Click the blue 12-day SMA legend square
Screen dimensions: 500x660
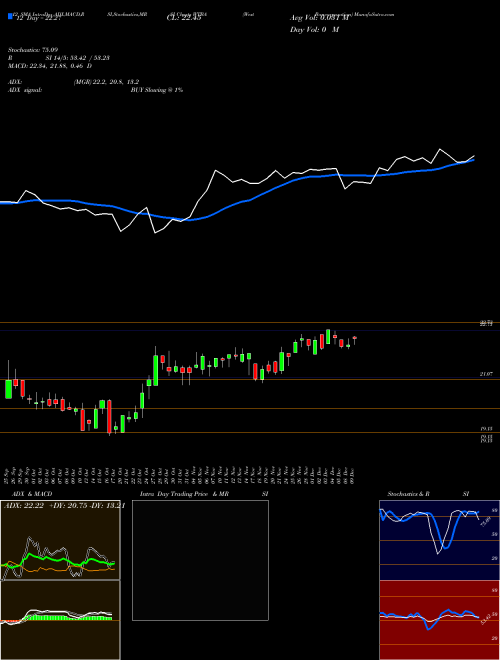pyautogui.click(x=10, y=17)
